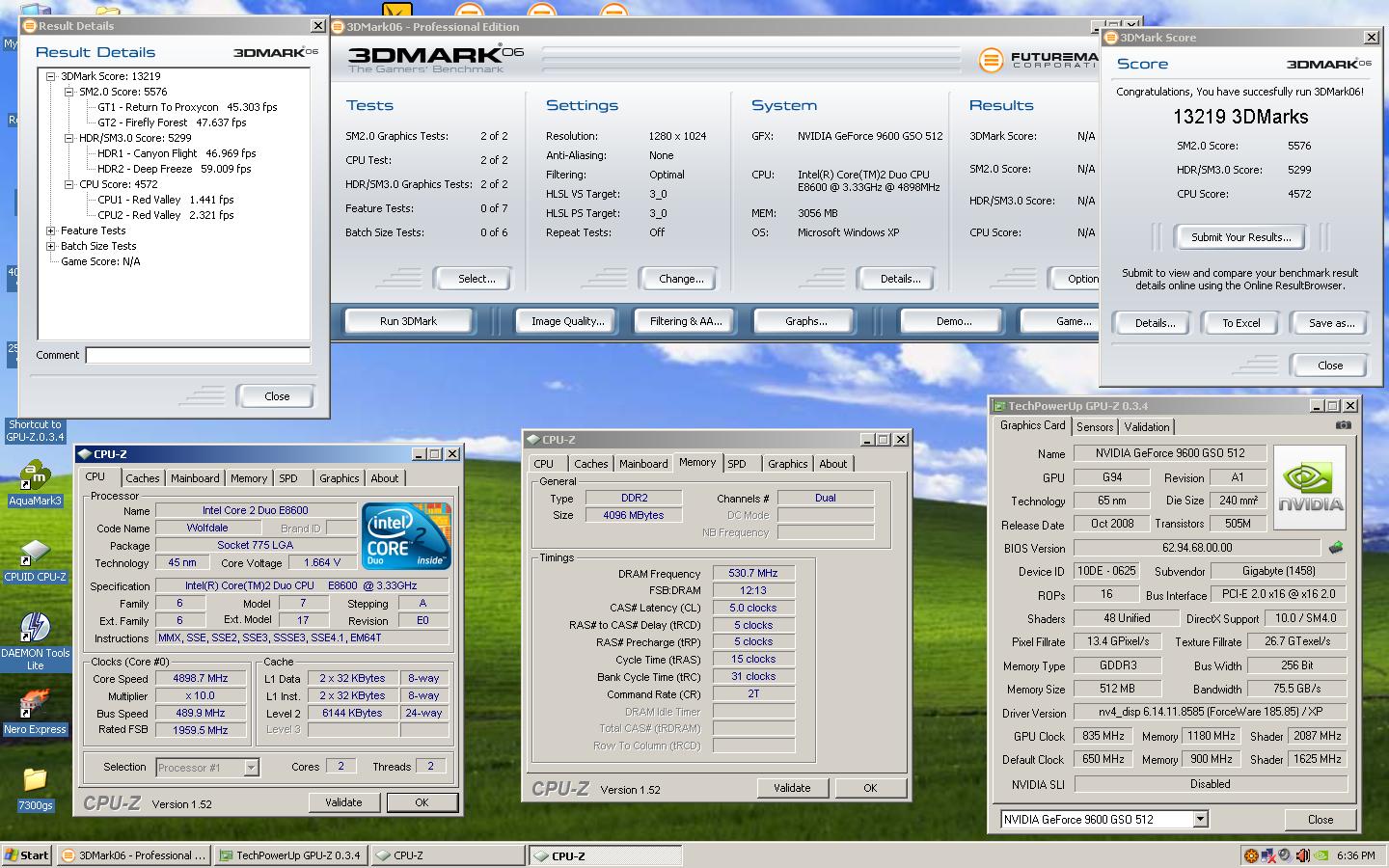Click the Demo button in 3DMark06
This screenshot has width=1389, height=868.
pos(954,321)
